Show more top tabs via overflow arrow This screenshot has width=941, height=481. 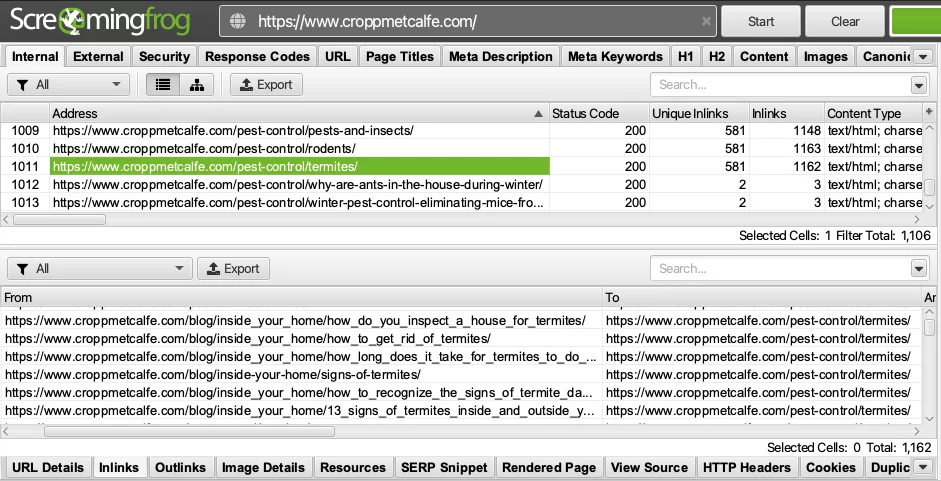(923, 57)
